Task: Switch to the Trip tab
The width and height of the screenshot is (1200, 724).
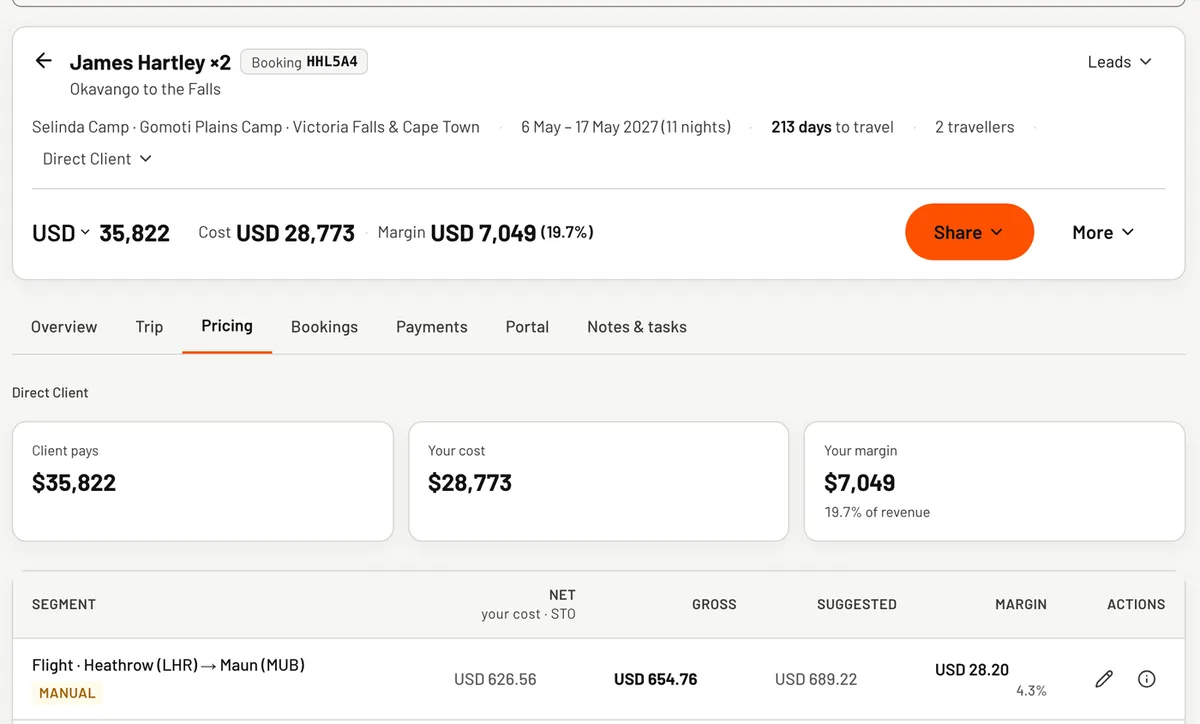Action: 149,327
